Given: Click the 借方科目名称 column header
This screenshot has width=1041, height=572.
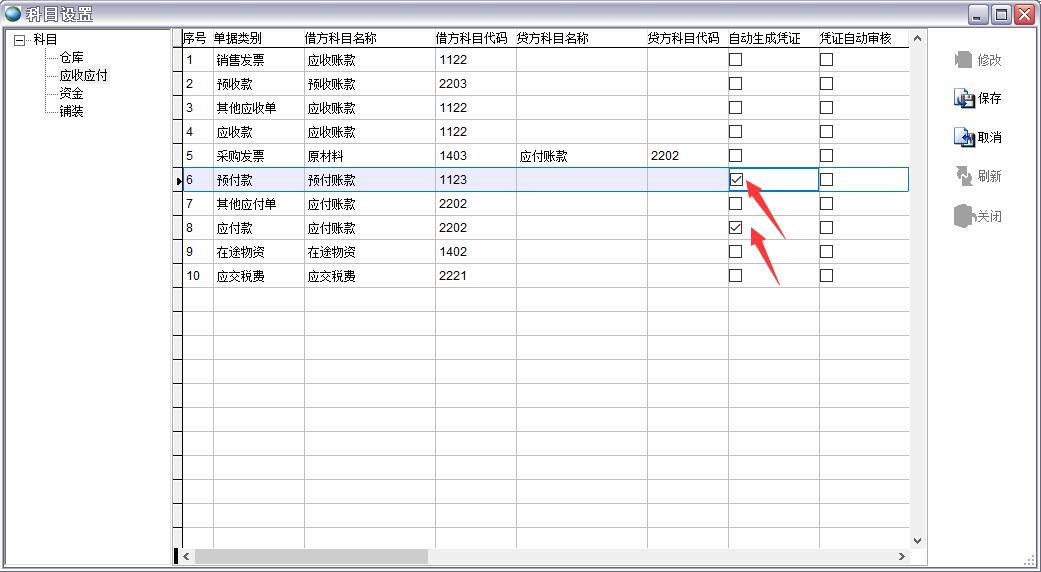Looking at the screenshot, I should pyautogui.click(x=340, y=38).
